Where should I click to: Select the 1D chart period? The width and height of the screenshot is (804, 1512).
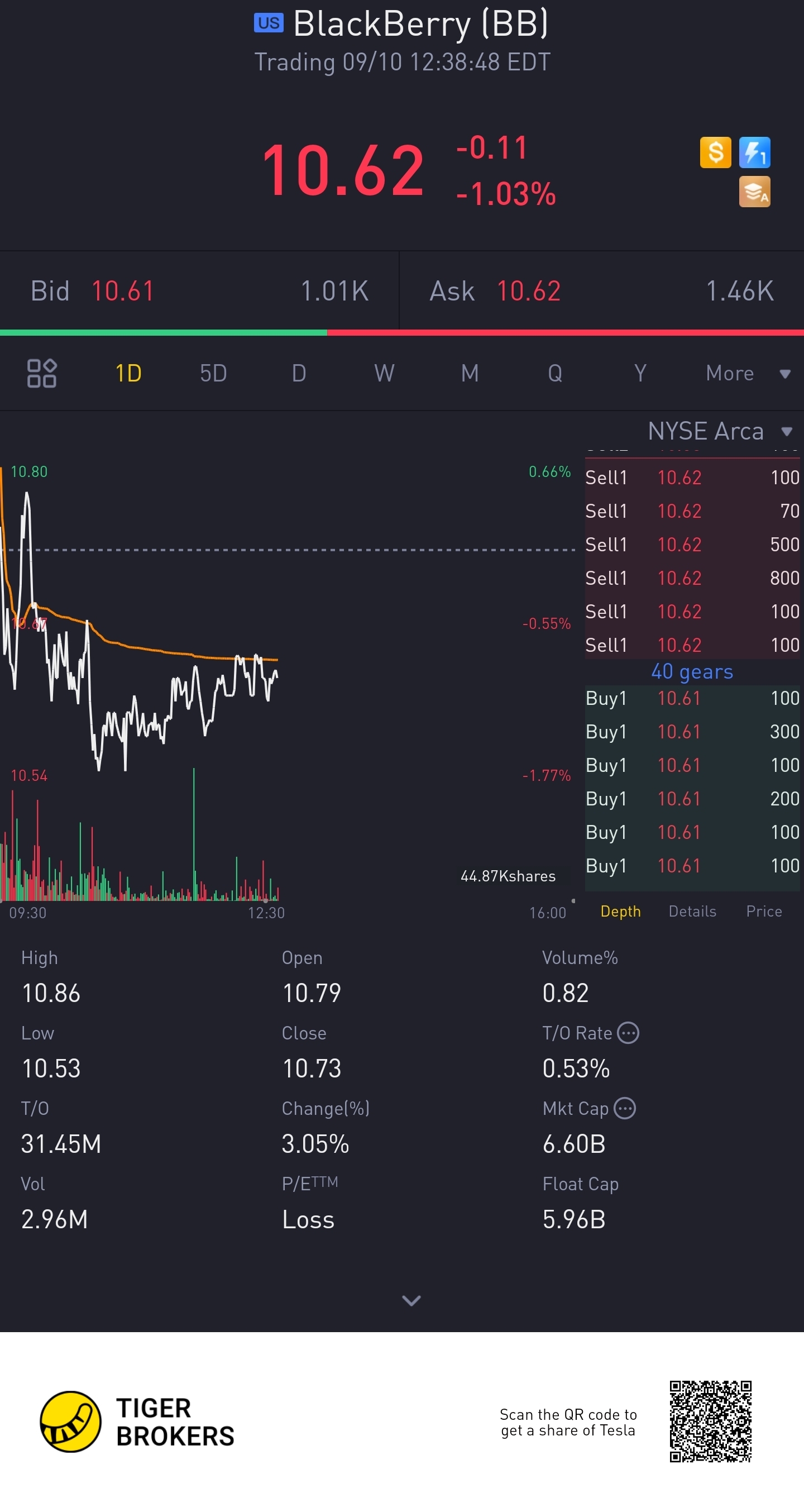[x=128, y=373]
